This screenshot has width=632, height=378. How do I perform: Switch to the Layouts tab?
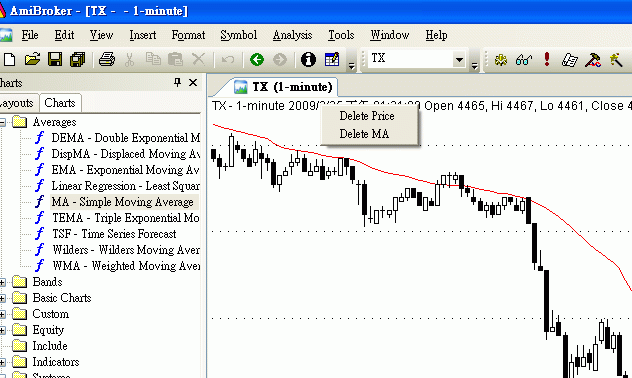tap(17, 103)
